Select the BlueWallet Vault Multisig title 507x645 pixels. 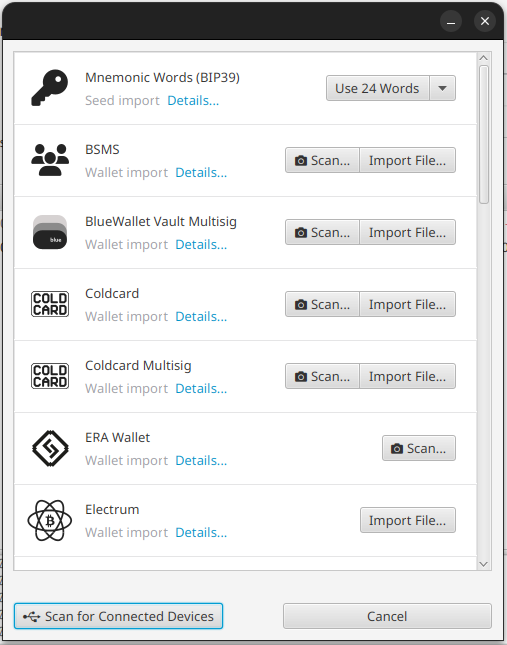pos(161,221)
